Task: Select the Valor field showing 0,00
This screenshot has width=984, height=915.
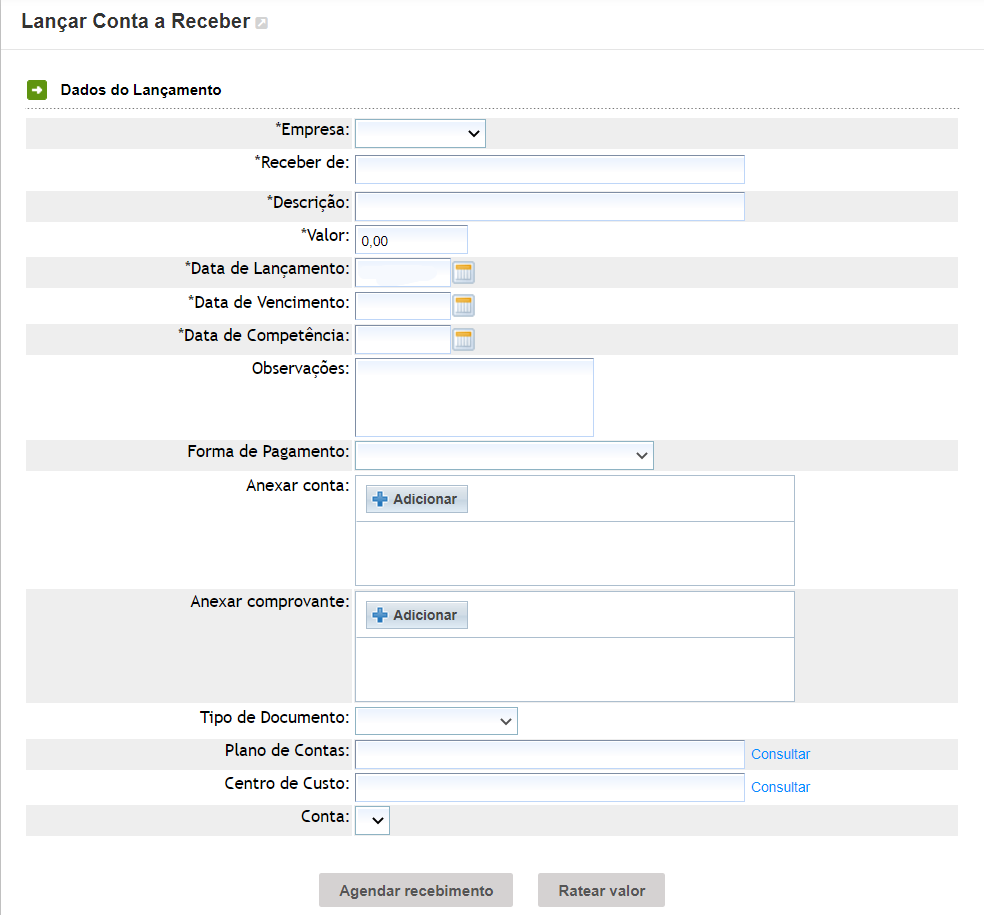Action: (x=411, y=240)
